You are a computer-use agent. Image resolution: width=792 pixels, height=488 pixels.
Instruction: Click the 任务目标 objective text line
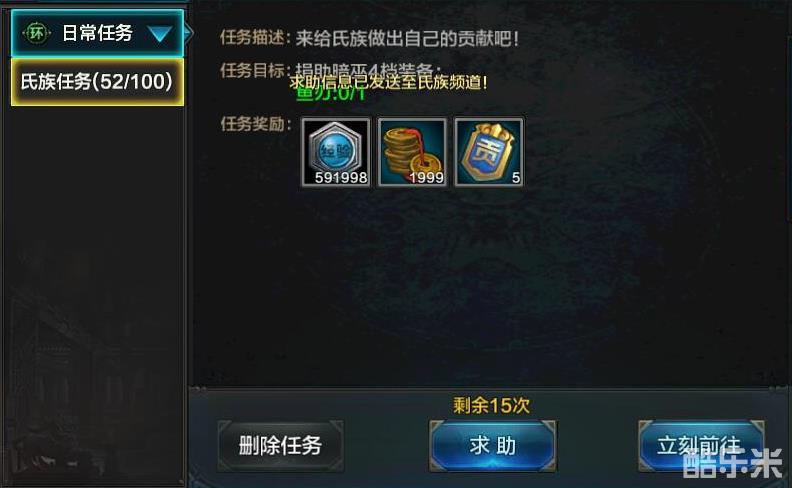tap(331, 70)
